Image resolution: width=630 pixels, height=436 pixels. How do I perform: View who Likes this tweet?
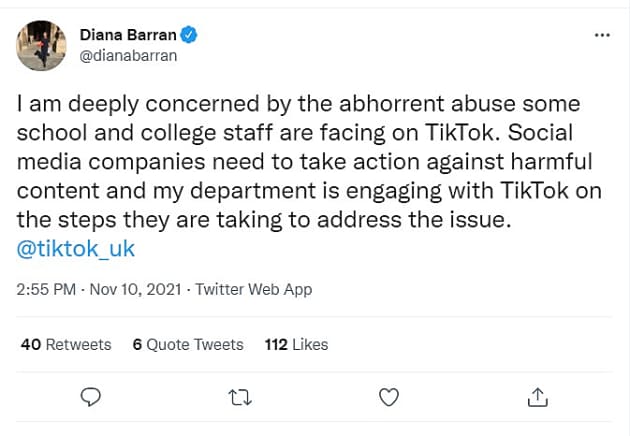(x=310, y=344)
